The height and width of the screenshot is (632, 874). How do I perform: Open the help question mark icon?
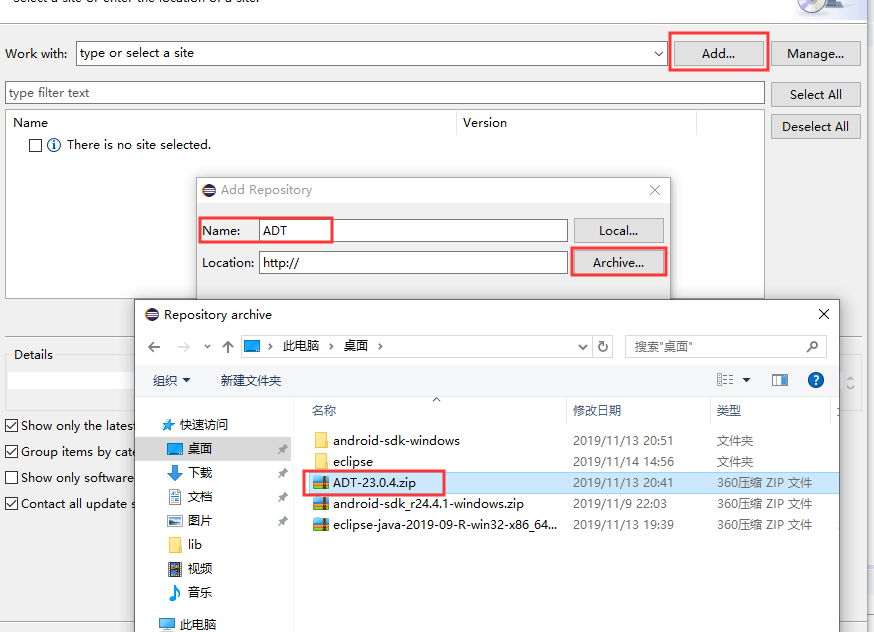[x=815, y=380]
